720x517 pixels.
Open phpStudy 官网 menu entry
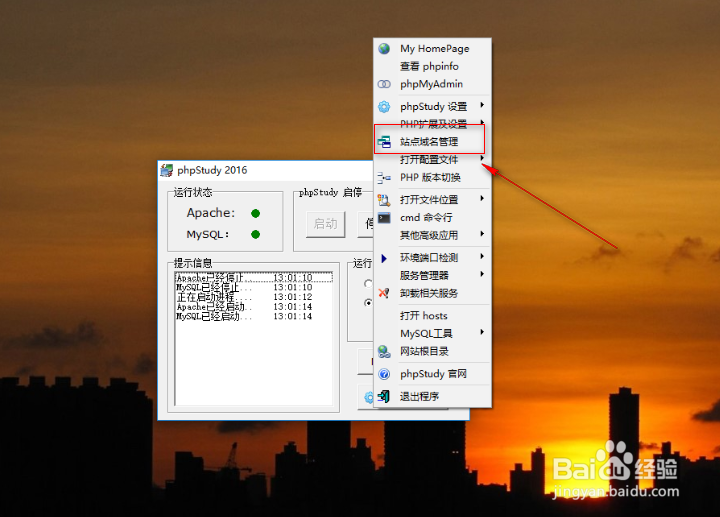[x=433, y=374]
